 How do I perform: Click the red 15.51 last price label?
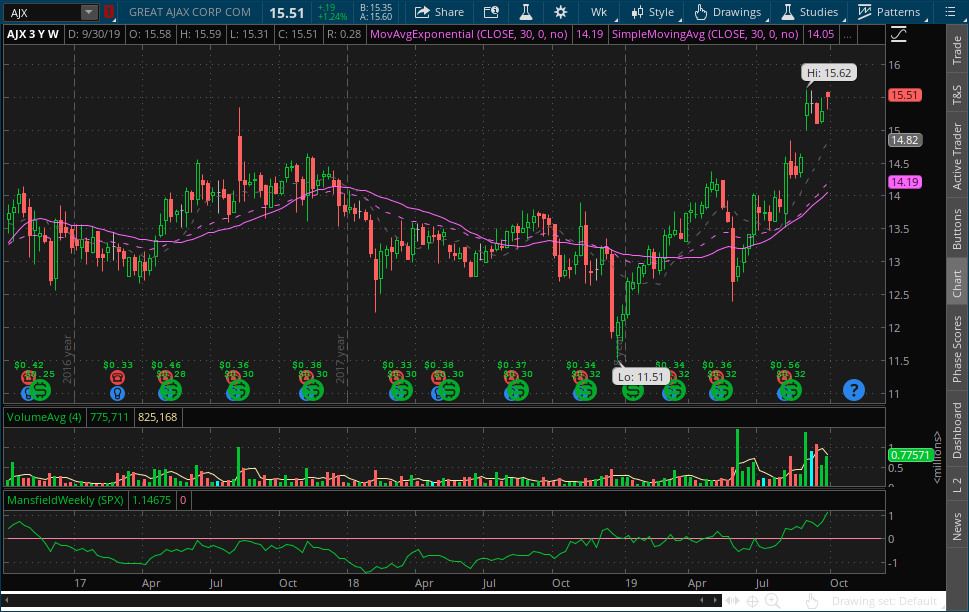point(905,95)
